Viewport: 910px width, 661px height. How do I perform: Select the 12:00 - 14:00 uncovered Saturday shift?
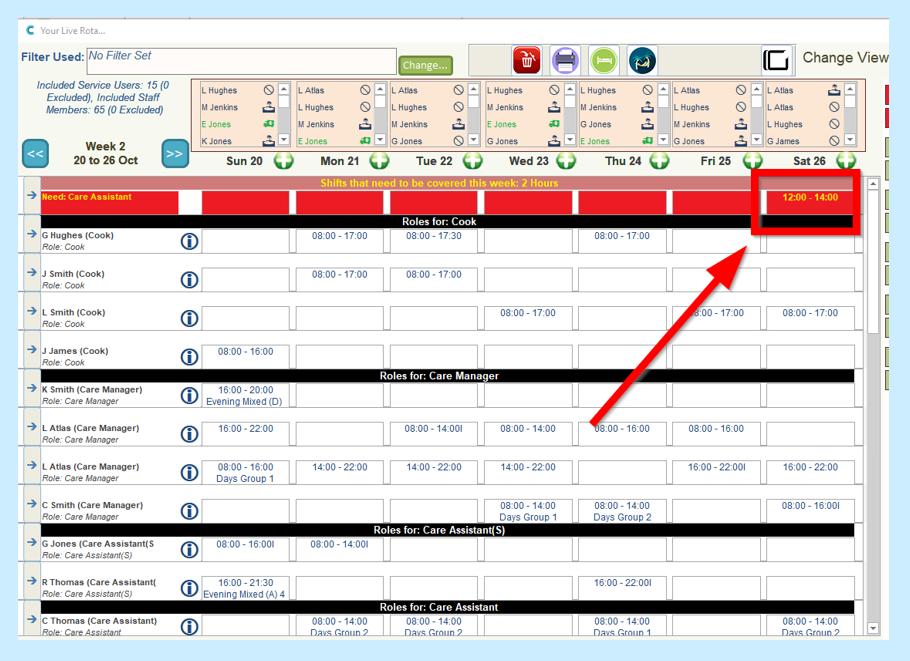pos(809,198)
